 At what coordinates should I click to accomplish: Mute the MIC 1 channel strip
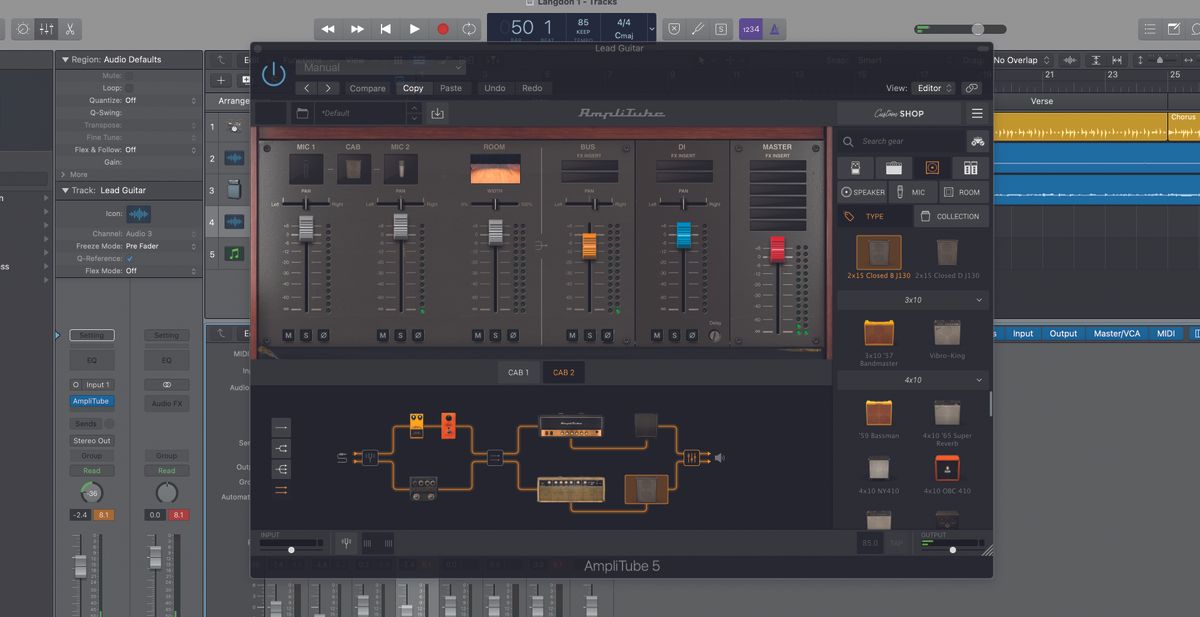tap(288, 335)
